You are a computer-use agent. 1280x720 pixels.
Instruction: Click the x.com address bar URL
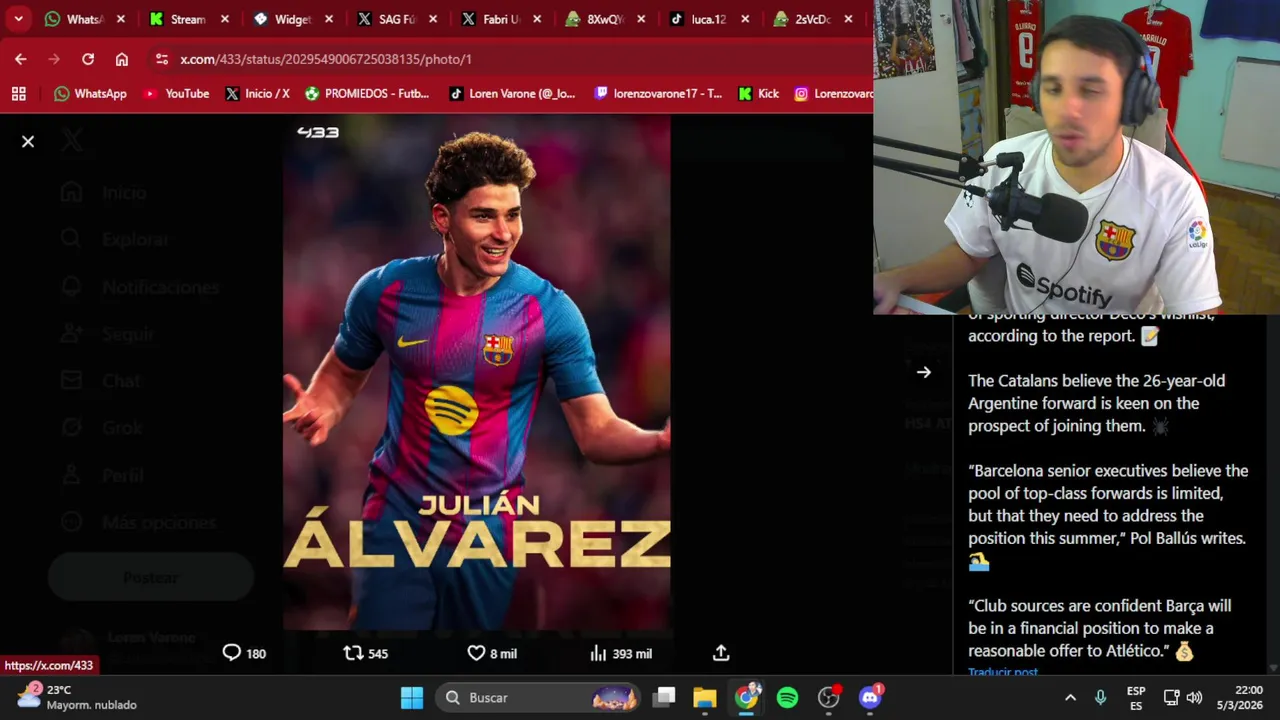tap(326, 59)
